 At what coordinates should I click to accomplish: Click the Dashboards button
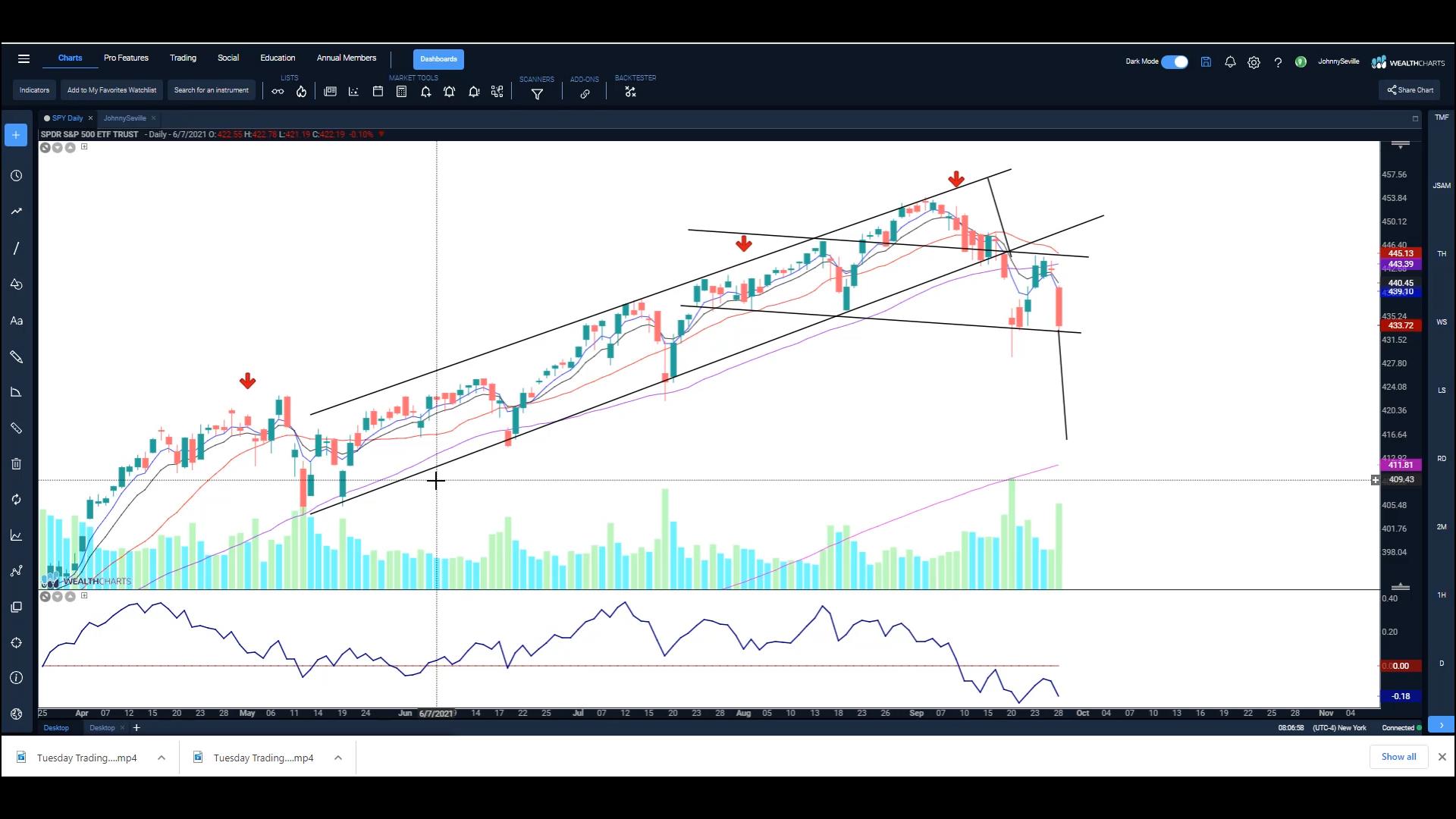pyautogui.click(x=438, y=59)
